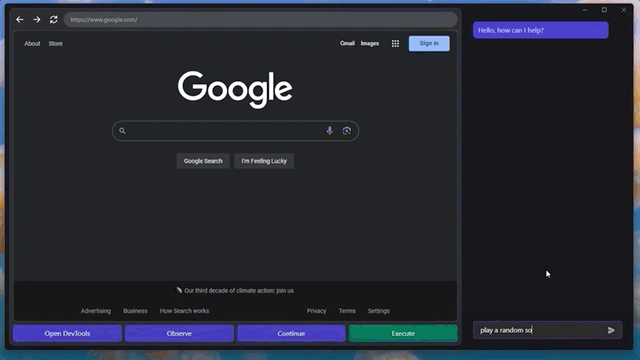
Task: Click the Sign in button
Action: tap(429, 43)
